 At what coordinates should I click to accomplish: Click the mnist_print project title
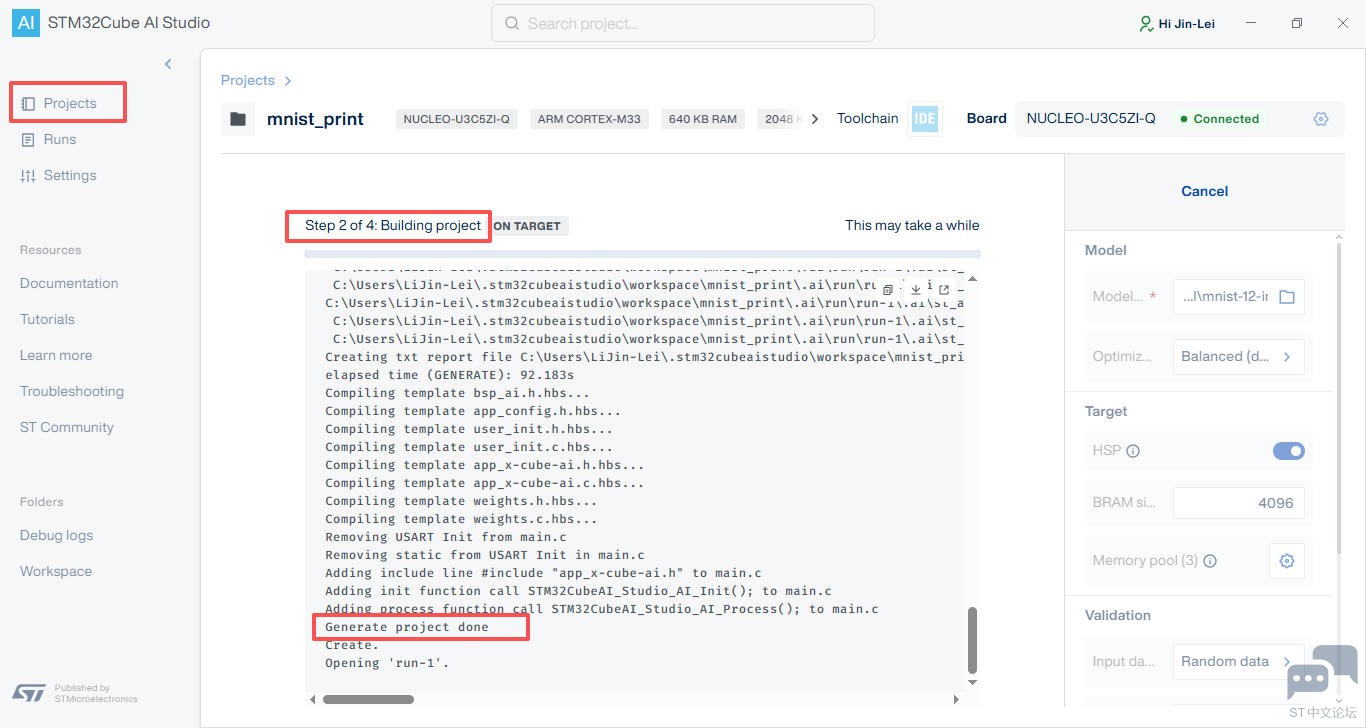(315, 119)
